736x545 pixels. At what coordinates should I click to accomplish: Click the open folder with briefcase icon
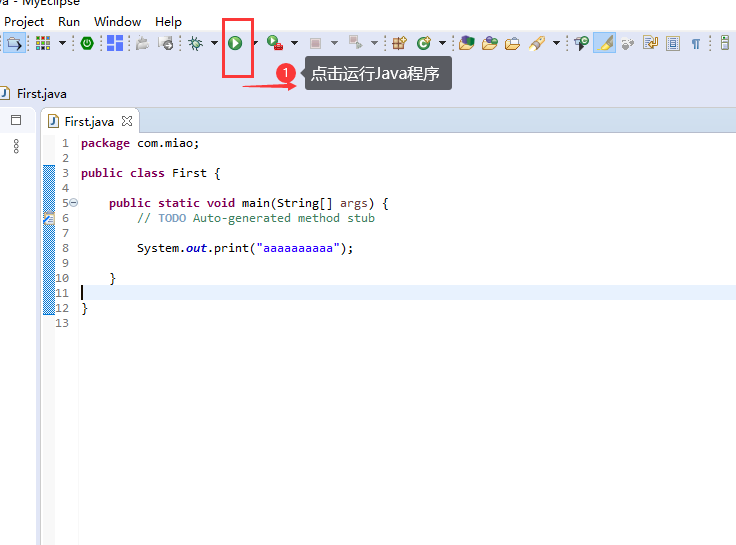click(x=512, y=44)
